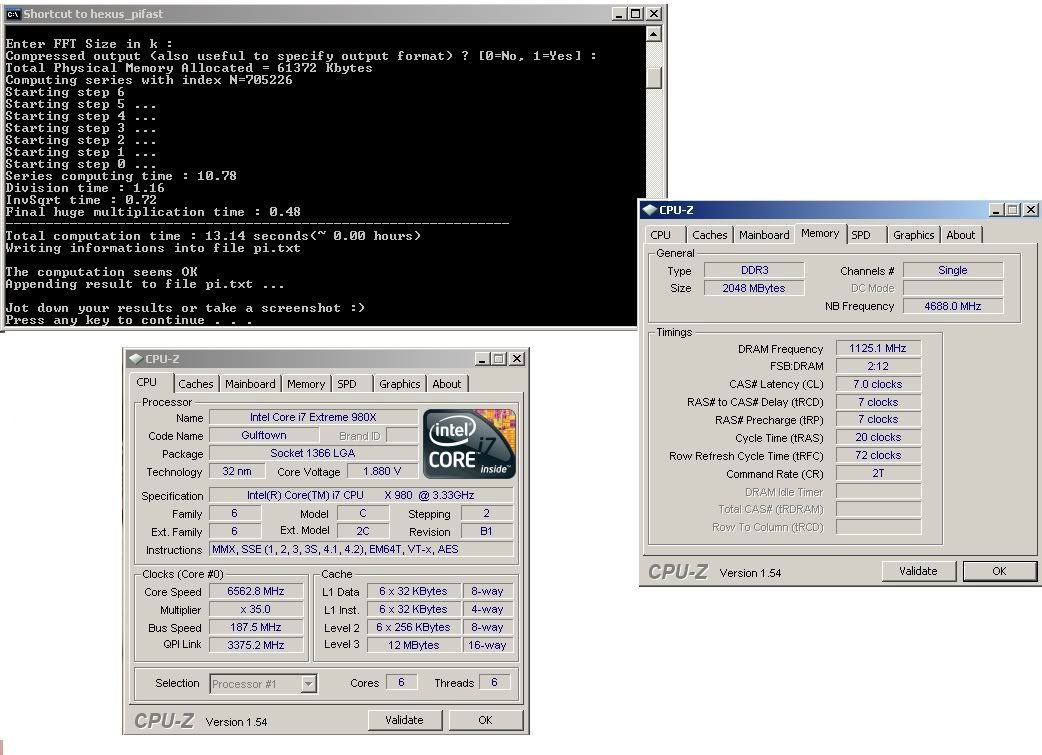
Task: Click the Threads count field
Action: pyautogui.click(x=494, y=683)
